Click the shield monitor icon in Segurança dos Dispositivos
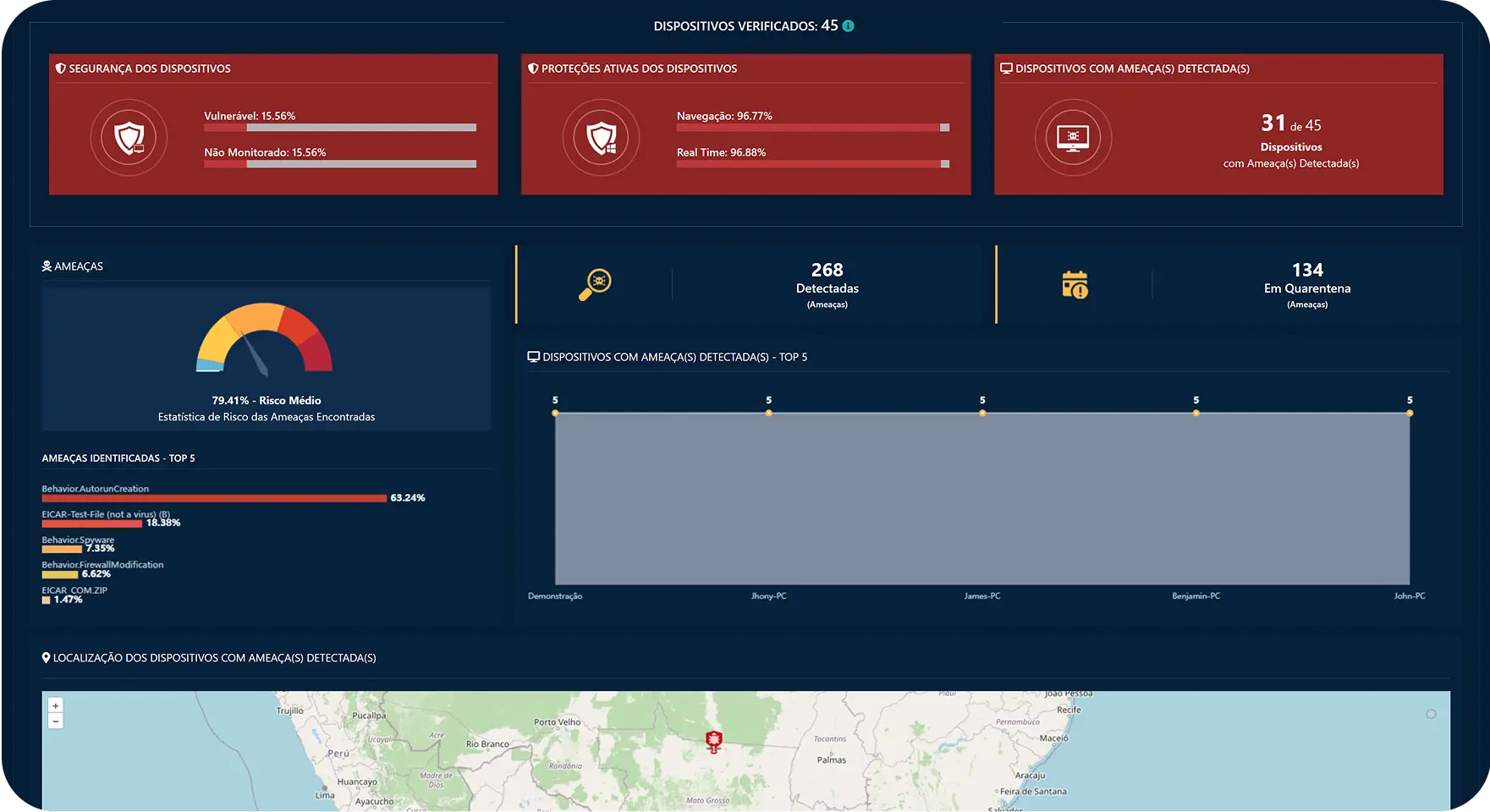This screenshot has height=812, width=1490. 129,137
